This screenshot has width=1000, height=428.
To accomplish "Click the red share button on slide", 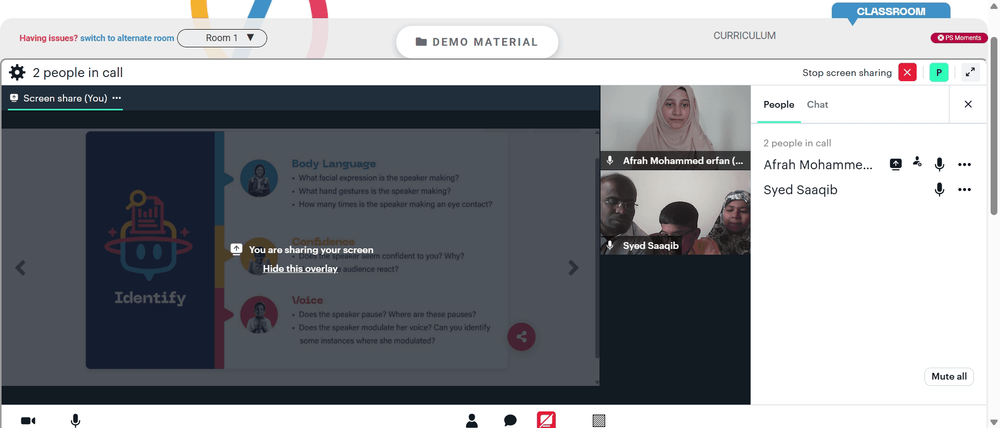I will click(522, 337).
